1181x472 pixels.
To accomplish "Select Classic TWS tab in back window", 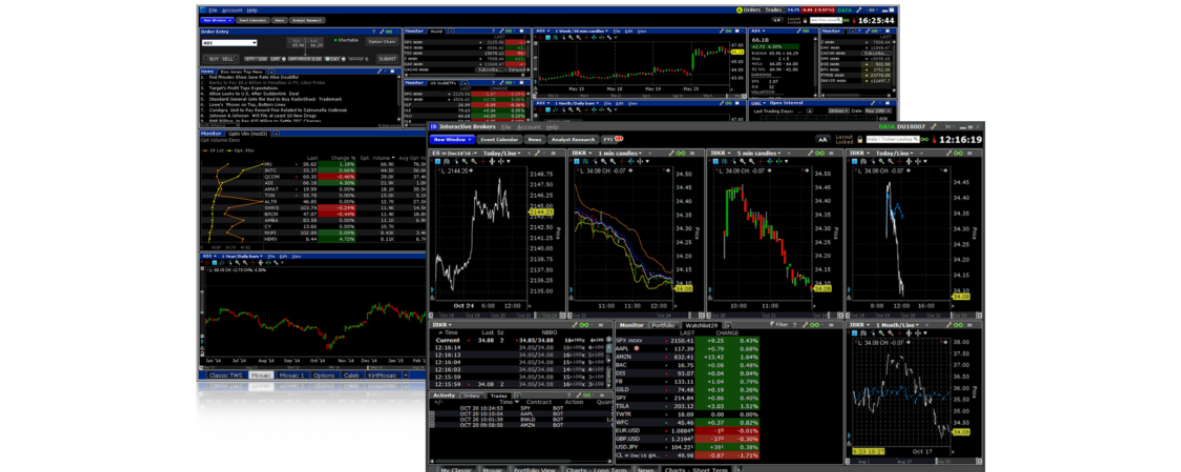I will pyautogui.click(x=227, y=374).
